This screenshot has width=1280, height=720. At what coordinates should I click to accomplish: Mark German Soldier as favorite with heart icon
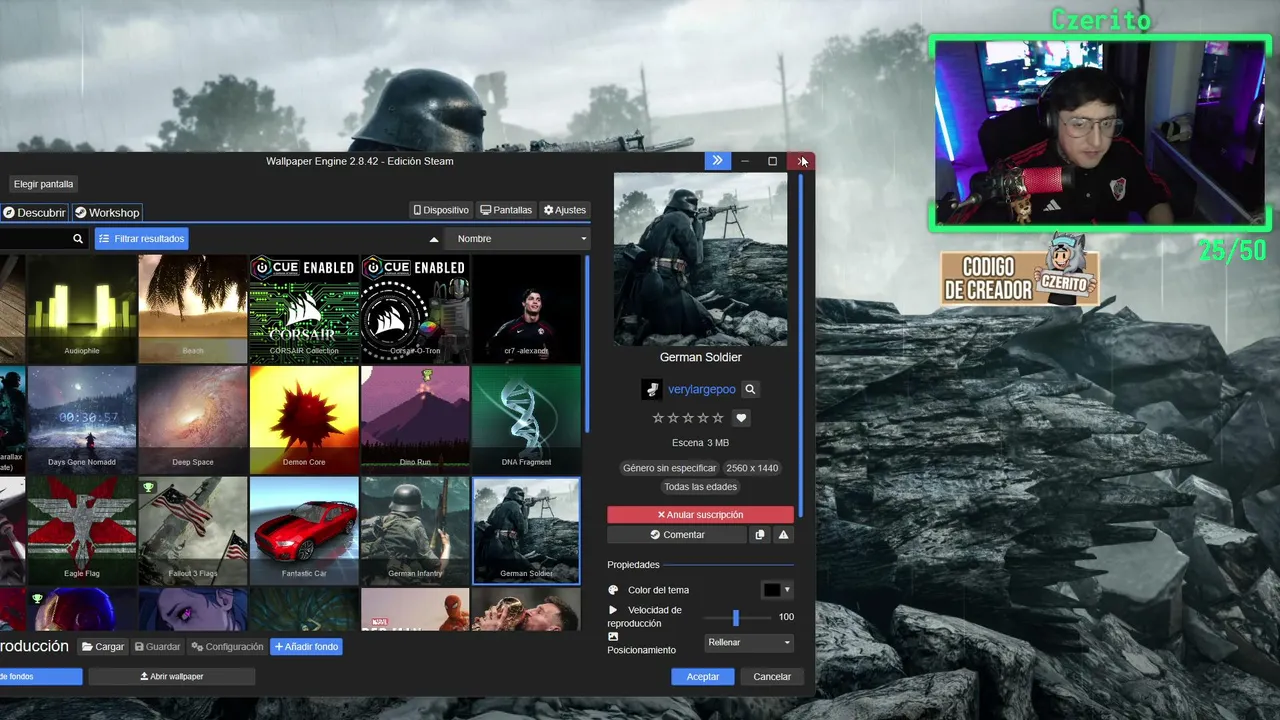point(741,418)
